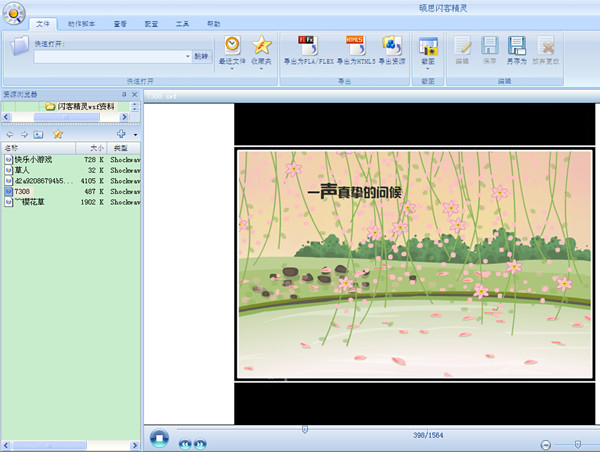Image resolution: width=600 pixels, height=452 pixels.
Task: Select the 文件 ribbon tab
Action: [43, 24]
